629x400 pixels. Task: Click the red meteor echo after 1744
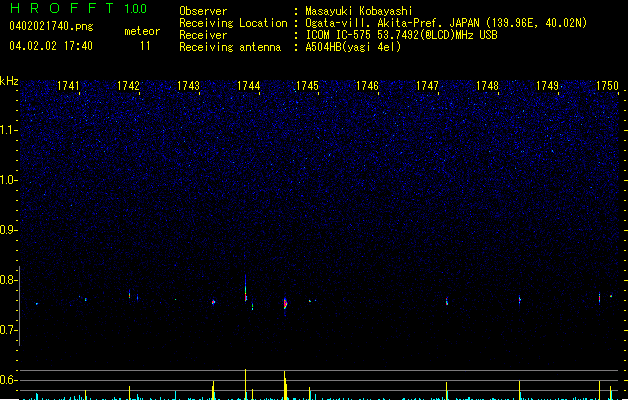tap(285, 303)
